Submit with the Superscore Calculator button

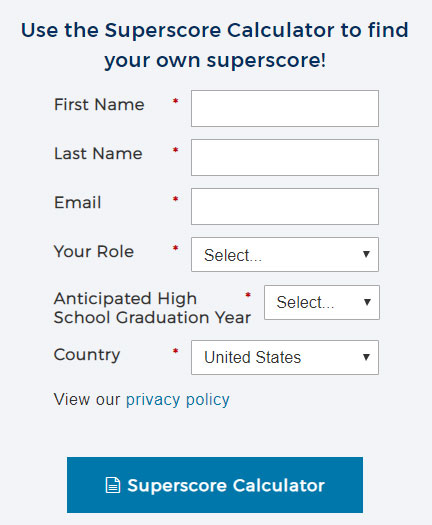(215, 485)
